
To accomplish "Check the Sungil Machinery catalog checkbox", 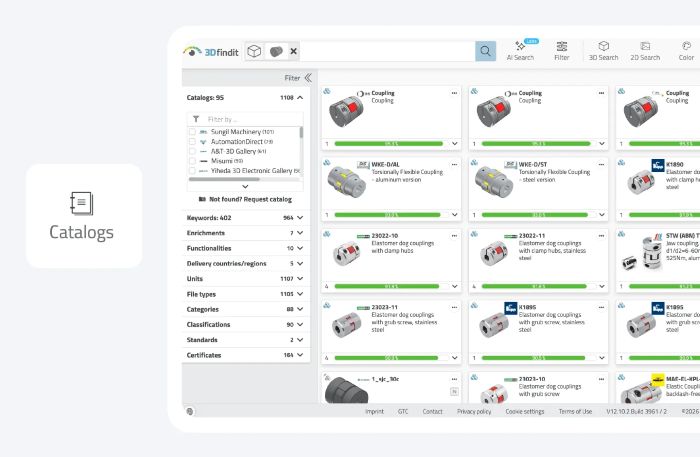I will coord(192,132).
